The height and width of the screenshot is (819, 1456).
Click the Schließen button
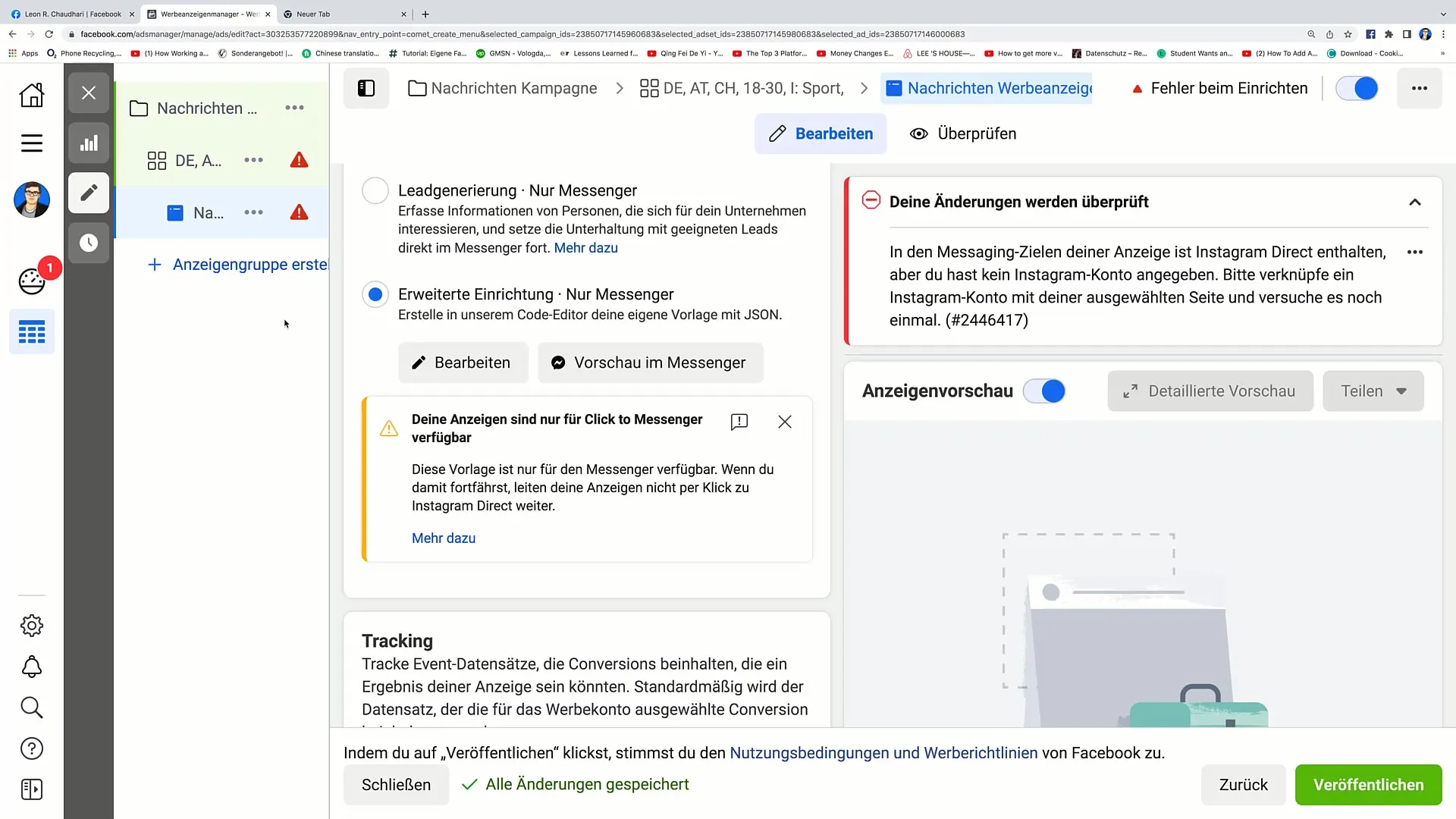396,785
